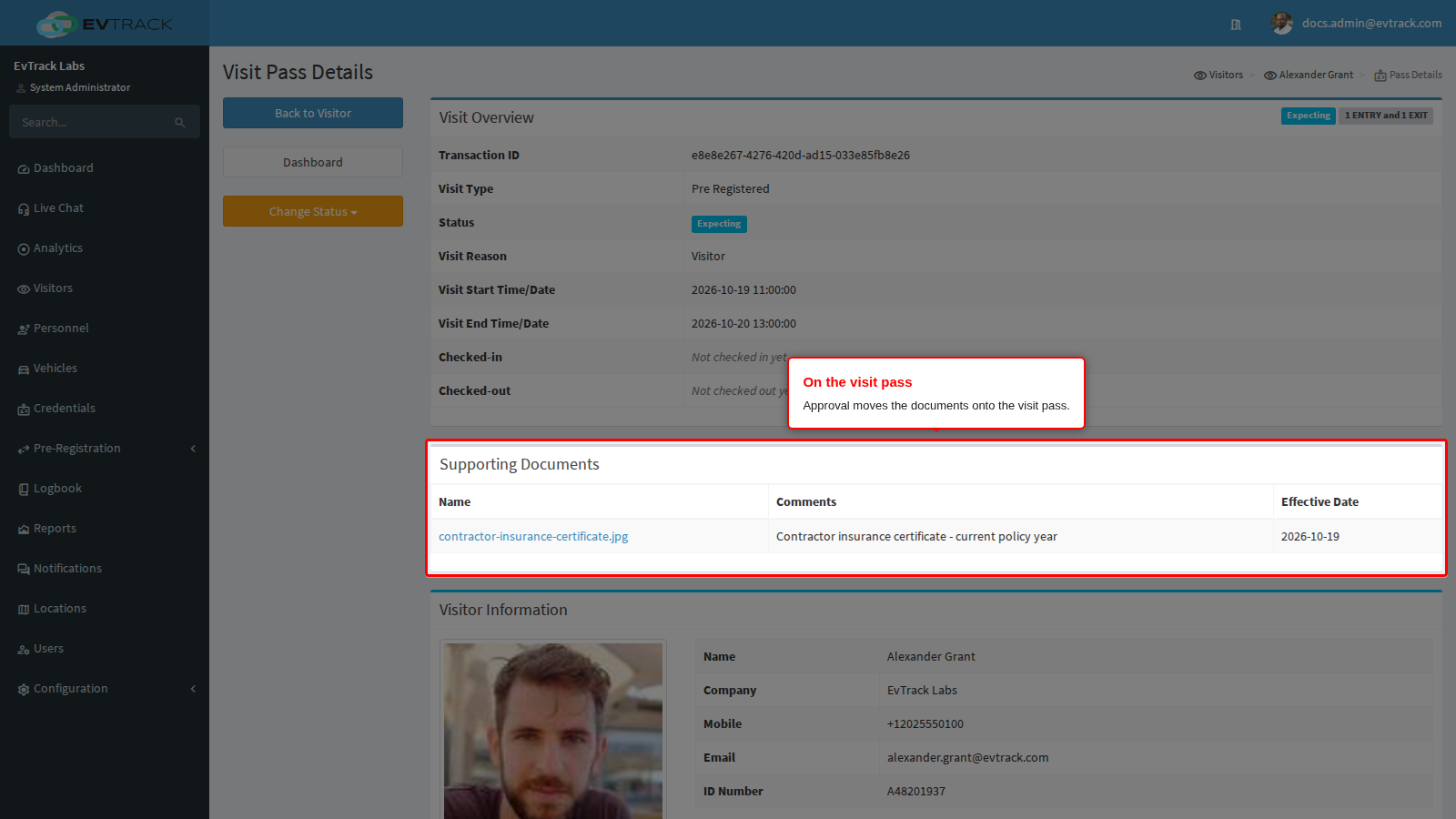Click the EvTrack logo icon
Screen dimensions: 1456x819
coord(56,24)
